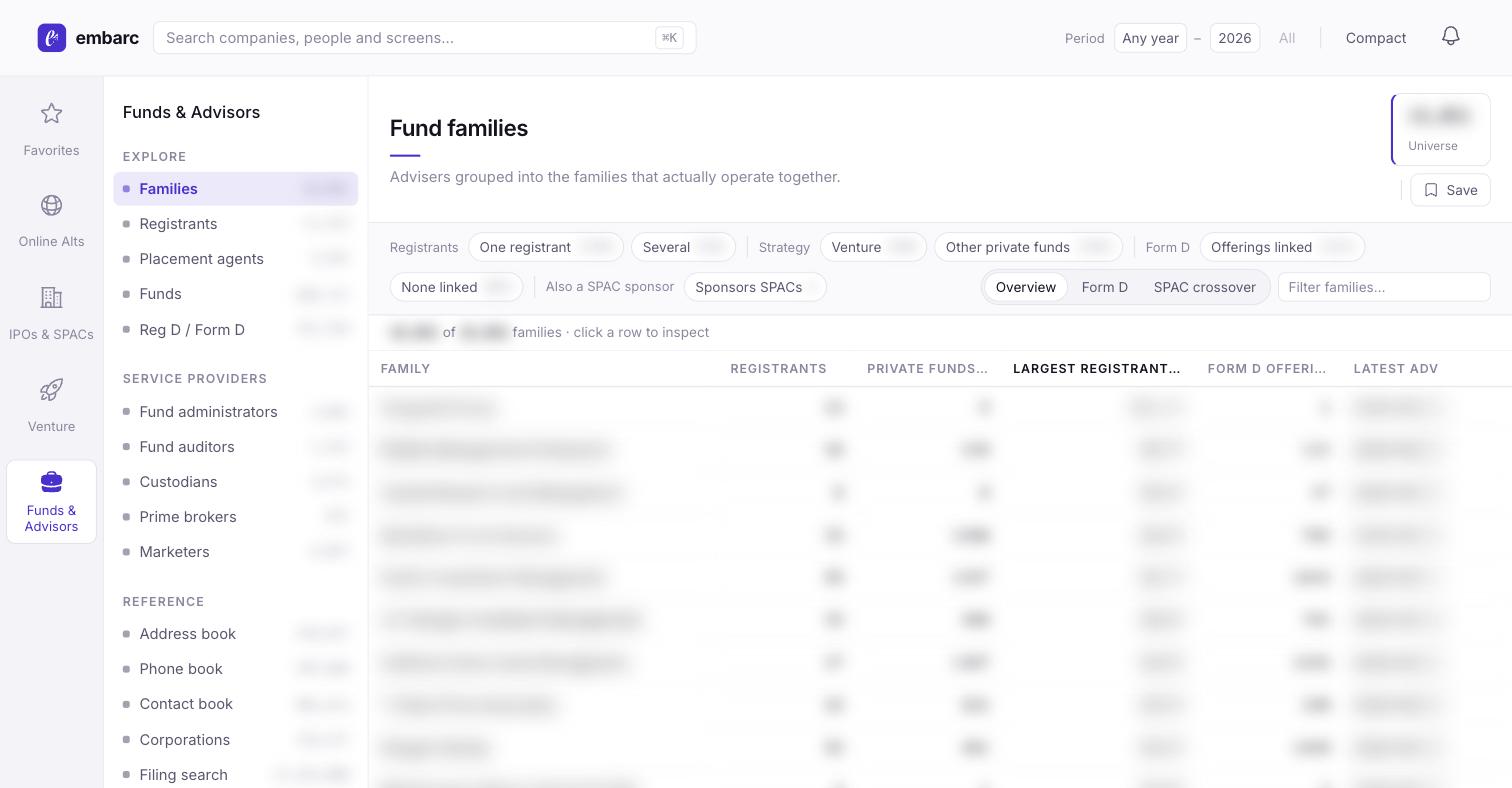Image resolution: width=1512 pixels, height=788 pixels.
Task: Open Fund administrators list
Action: pyautogui.click(x=236, y=412)
